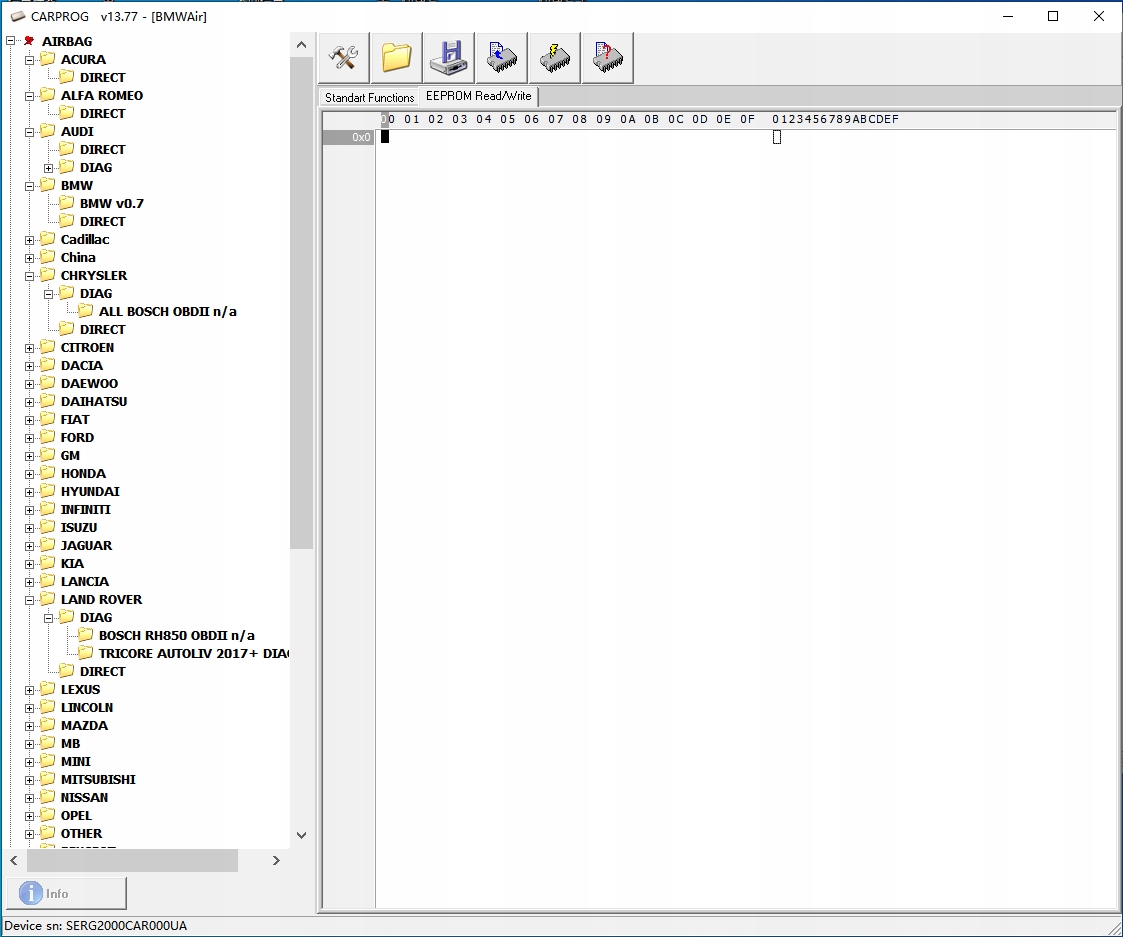Click the CARPROG application title icon
The height and width of the screenshot is (937, 1123).
click(18, 16)
